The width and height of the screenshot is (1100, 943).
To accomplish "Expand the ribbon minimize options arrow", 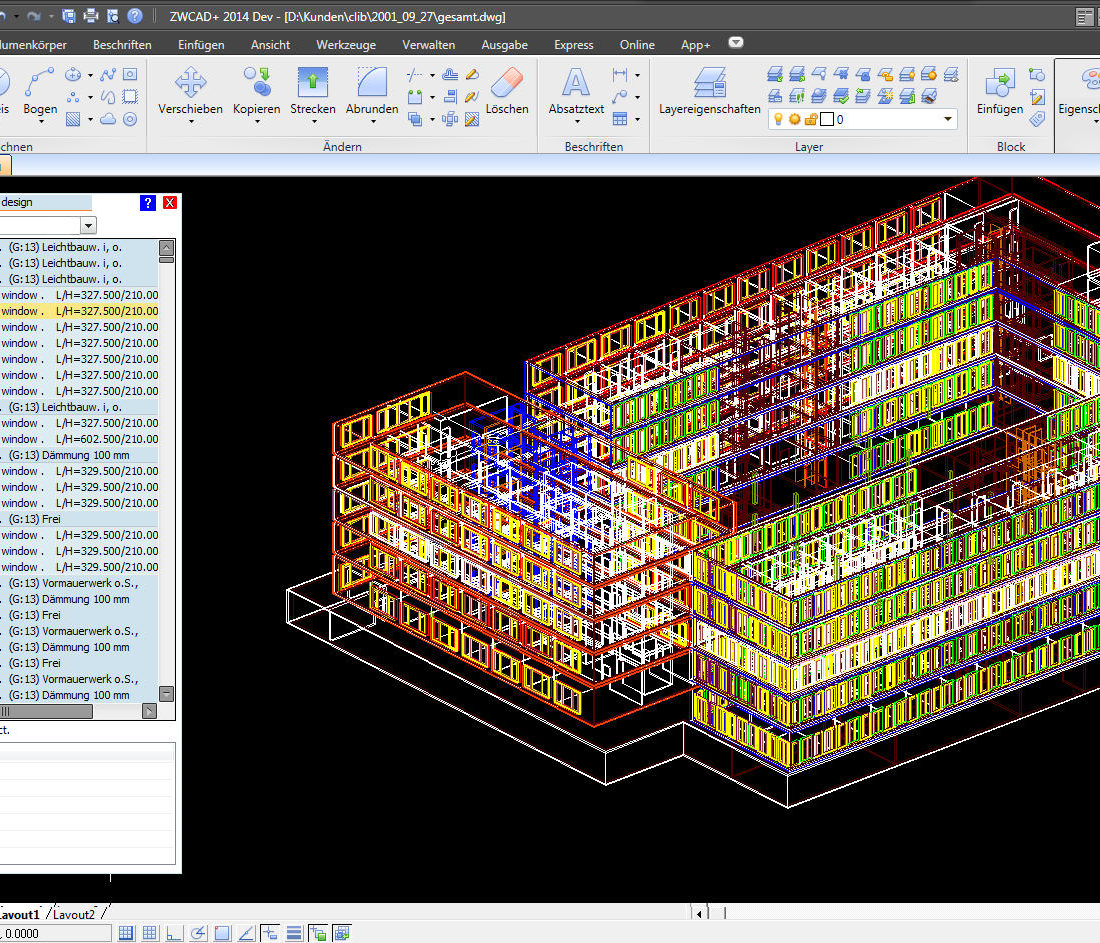I will [x=736, y=43].
